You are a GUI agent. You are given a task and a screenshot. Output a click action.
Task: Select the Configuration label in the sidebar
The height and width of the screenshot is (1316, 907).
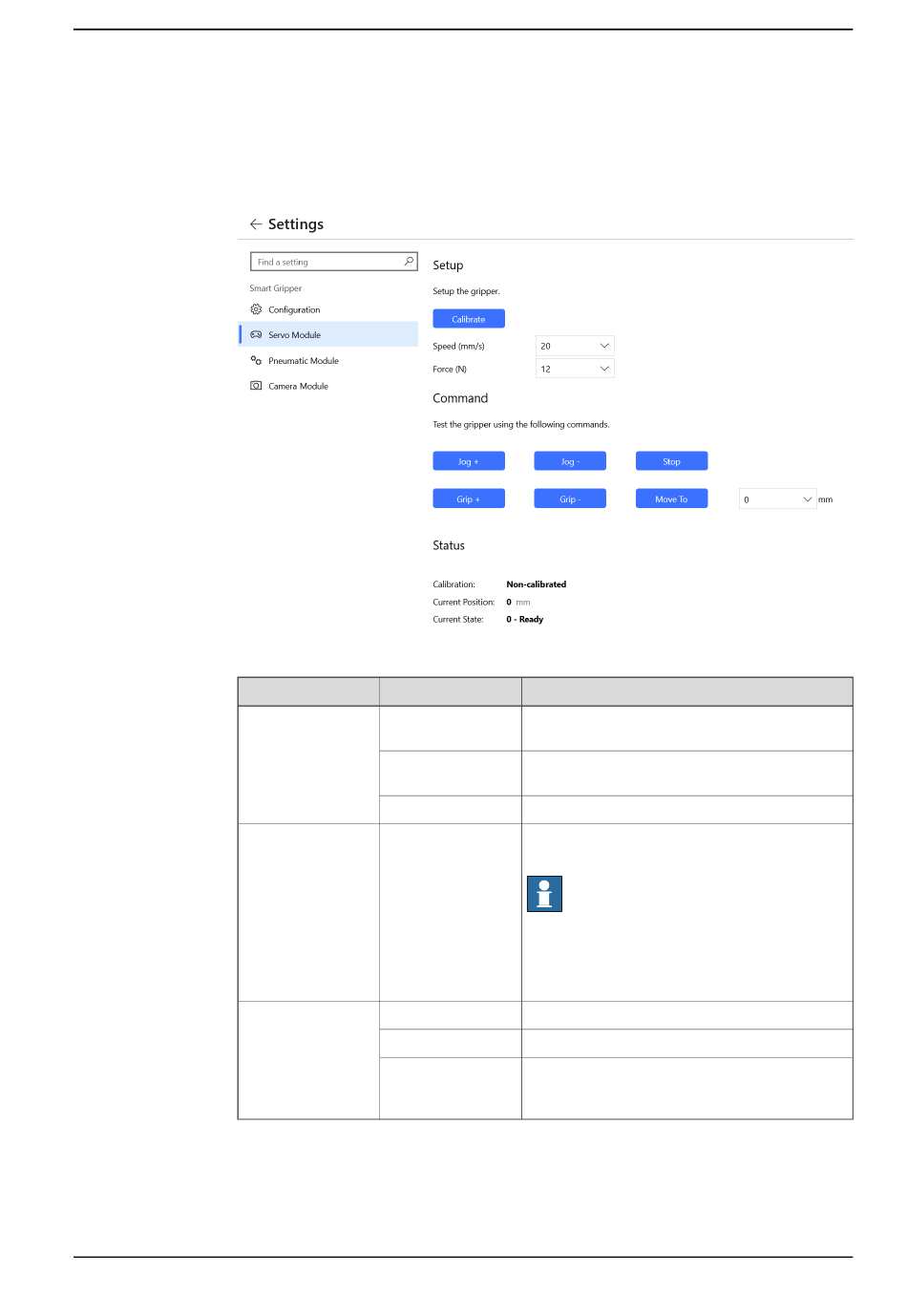tap(294, 310)
